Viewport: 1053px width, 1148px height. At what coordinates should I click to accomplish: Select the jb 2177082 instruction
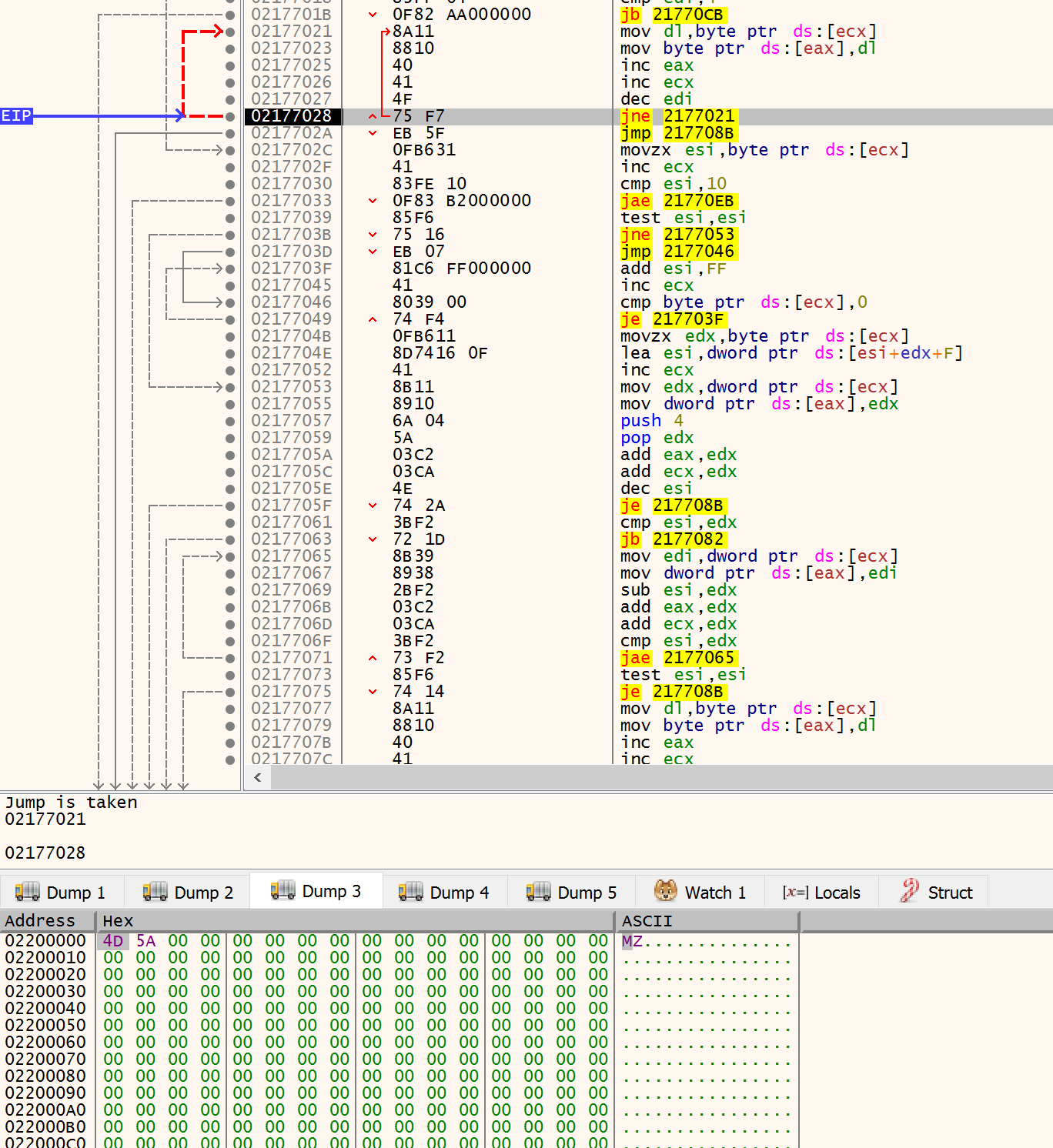[x=674, y=539]
